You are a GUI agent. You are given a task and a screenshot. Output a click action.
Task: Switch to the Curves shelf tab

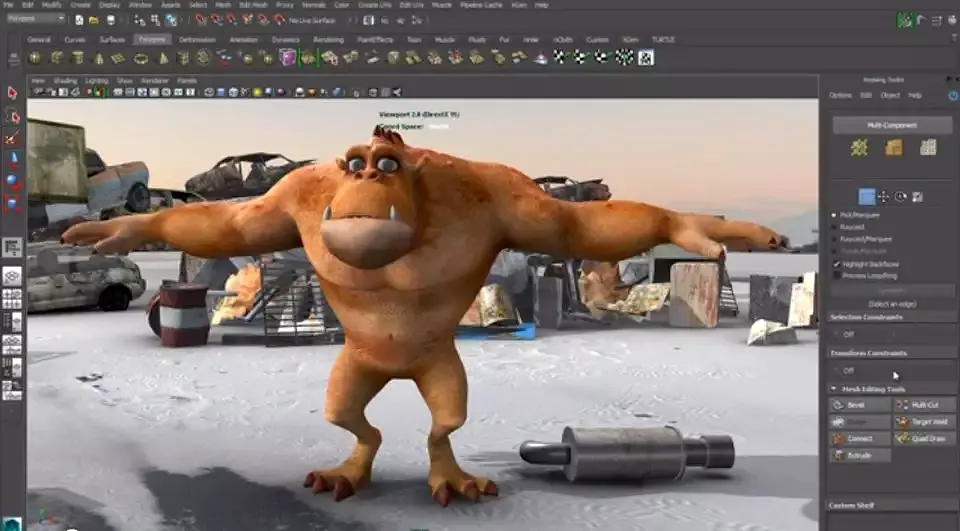click(75, 40)
